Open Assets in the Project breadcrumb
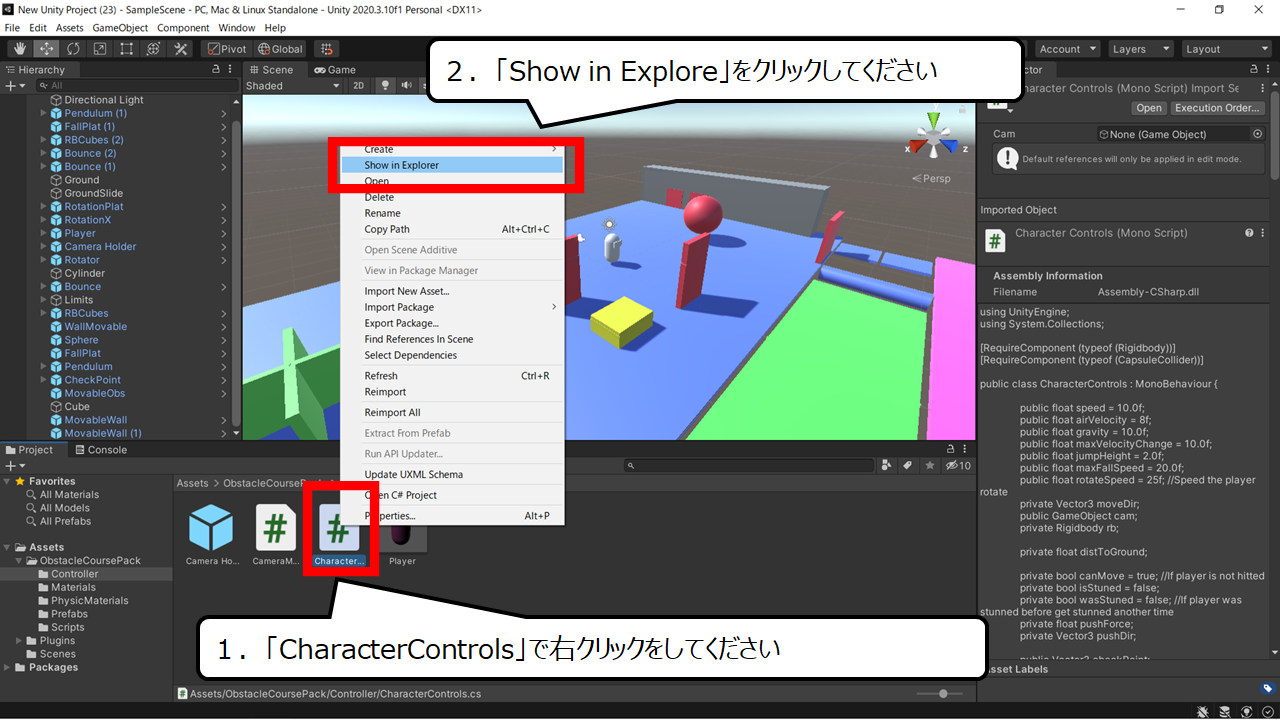 (192, 483)
